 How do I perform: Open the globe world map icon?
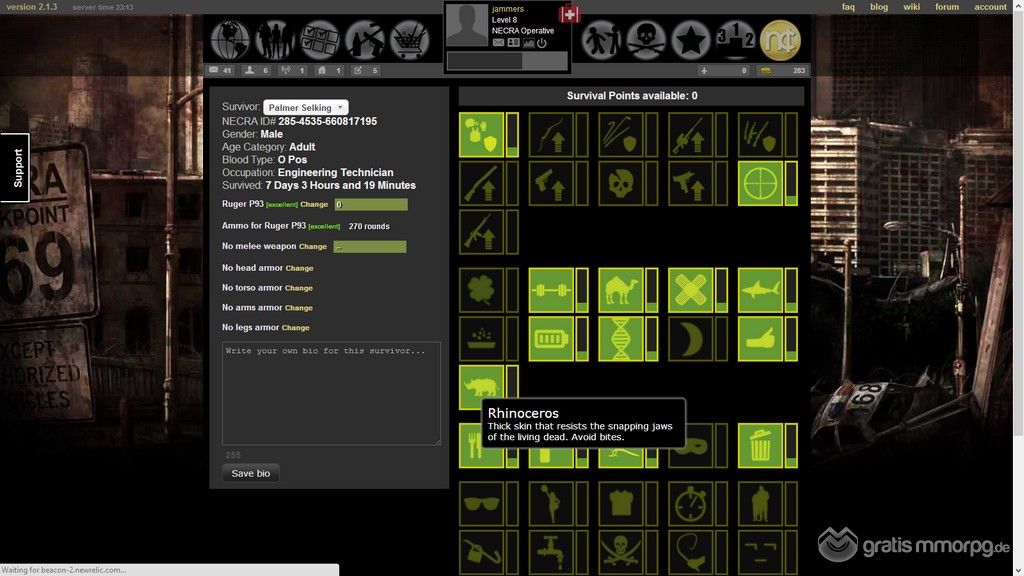pos(230,40)
